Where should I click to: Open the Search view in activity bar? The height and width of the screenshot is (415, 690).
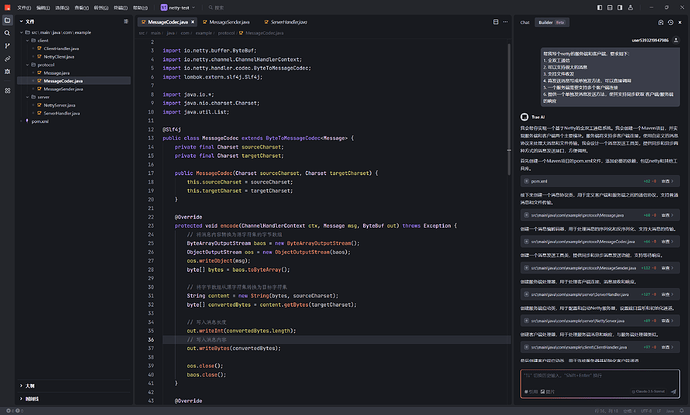tap(7, 33)
